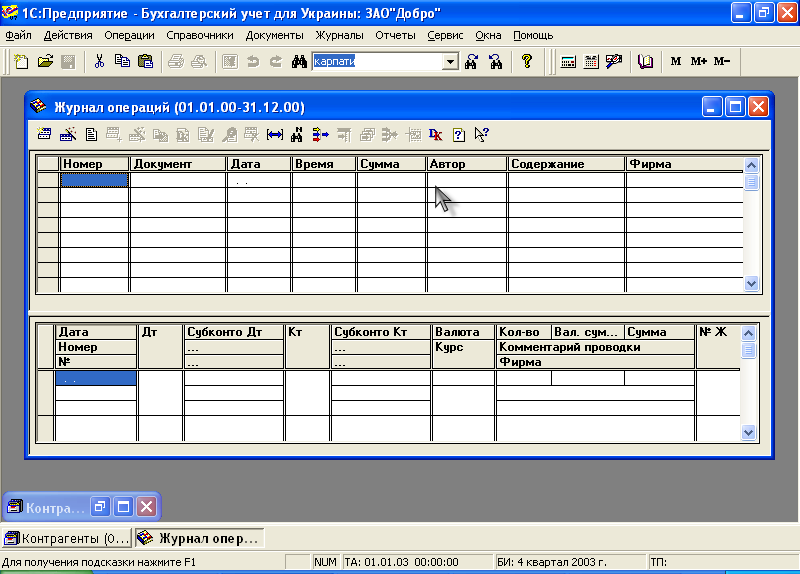800x574 pixels.
Task: Enter typical operation with the wand icon
Action: (x=68, y=135)
